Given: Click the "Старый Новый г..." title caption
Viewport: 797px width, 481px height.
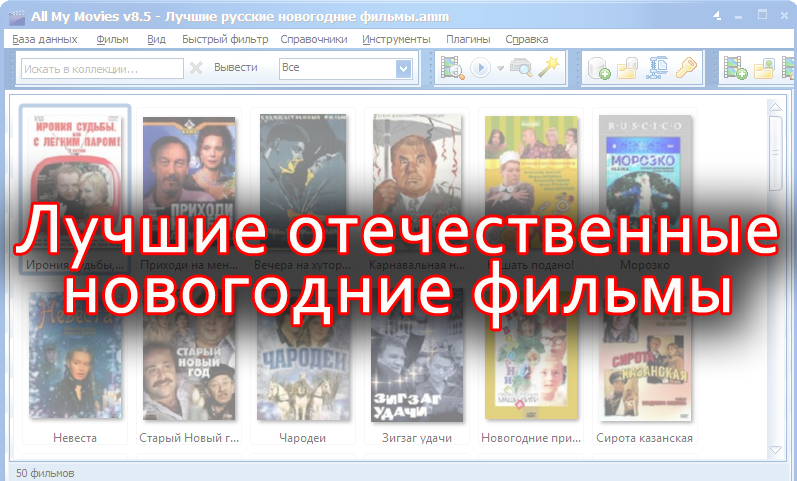Looking at the screenshot, I should click(189, 438).
